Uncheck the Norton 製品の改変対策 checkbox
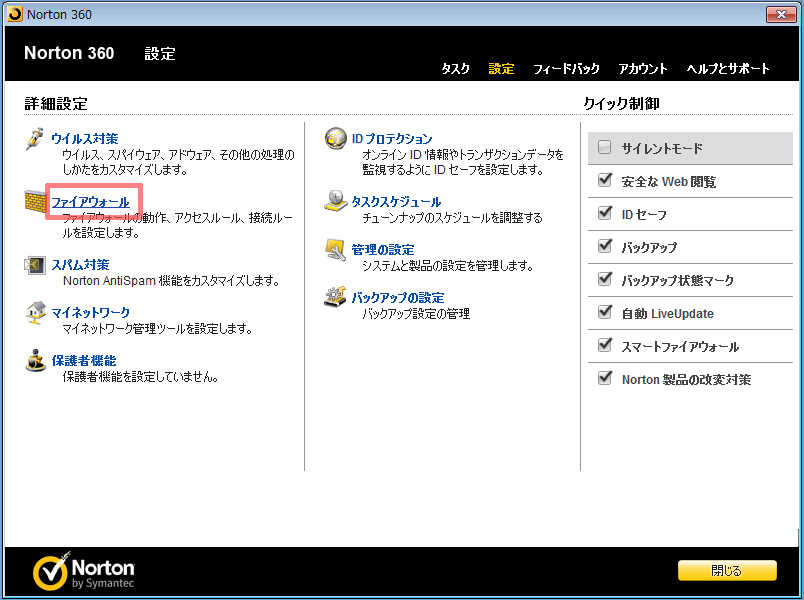Image resolution: width=804 pixels, height=600 pixels. click(x=605, y=378)
